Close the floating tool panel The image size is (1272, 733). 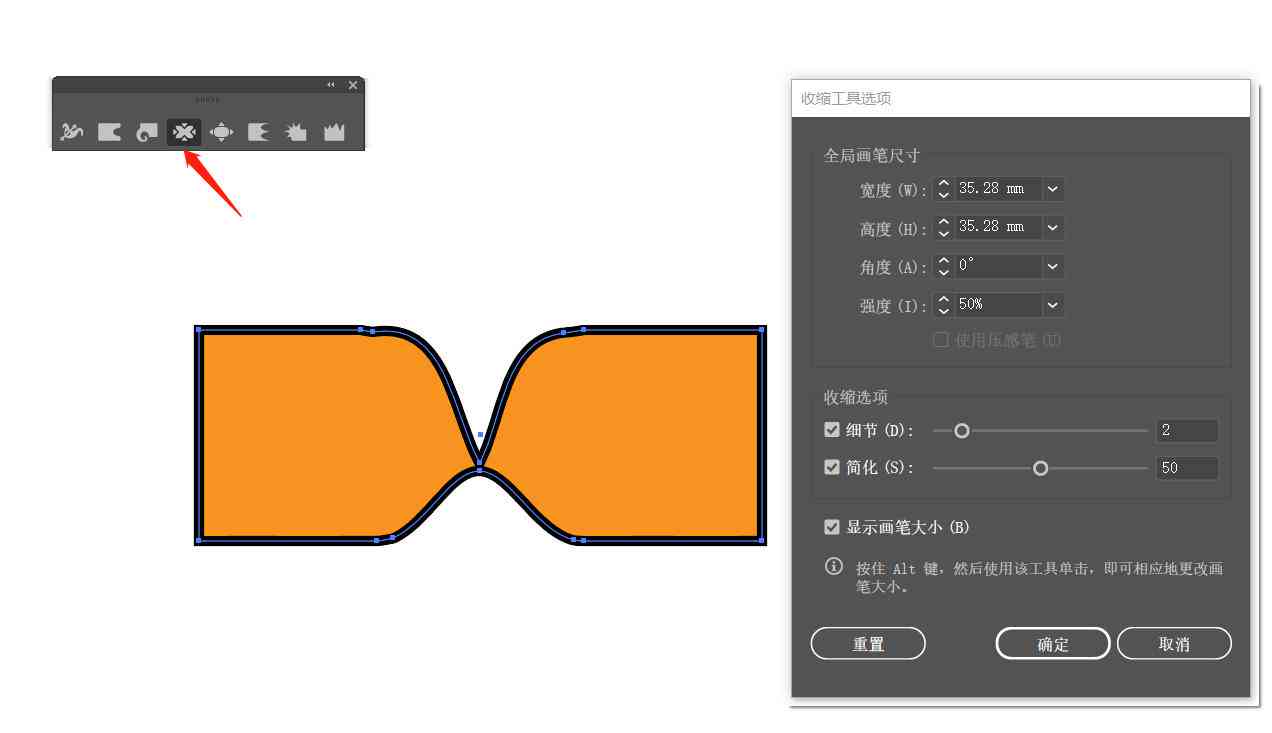(353, 85)
